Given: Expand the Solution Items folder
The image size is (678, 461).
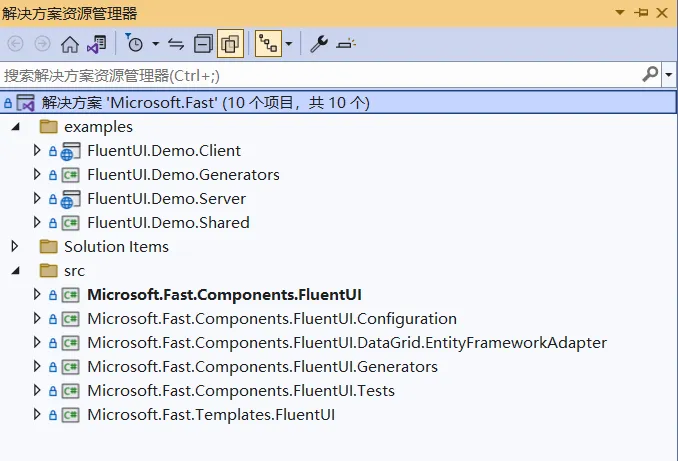Looking at the screenshot, I should tap(15, 247).
